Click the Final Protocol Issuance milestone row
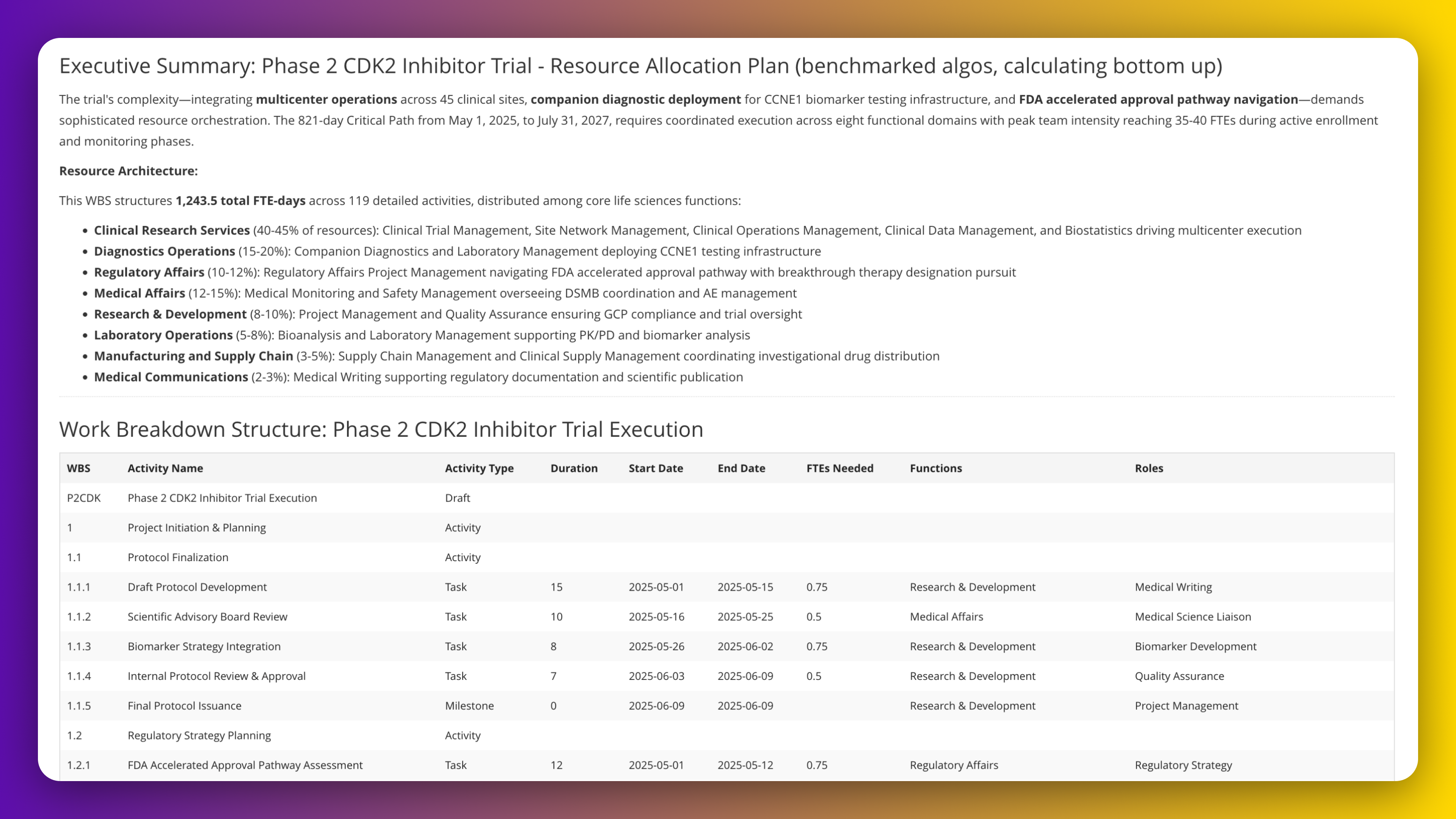 [184, 705]
